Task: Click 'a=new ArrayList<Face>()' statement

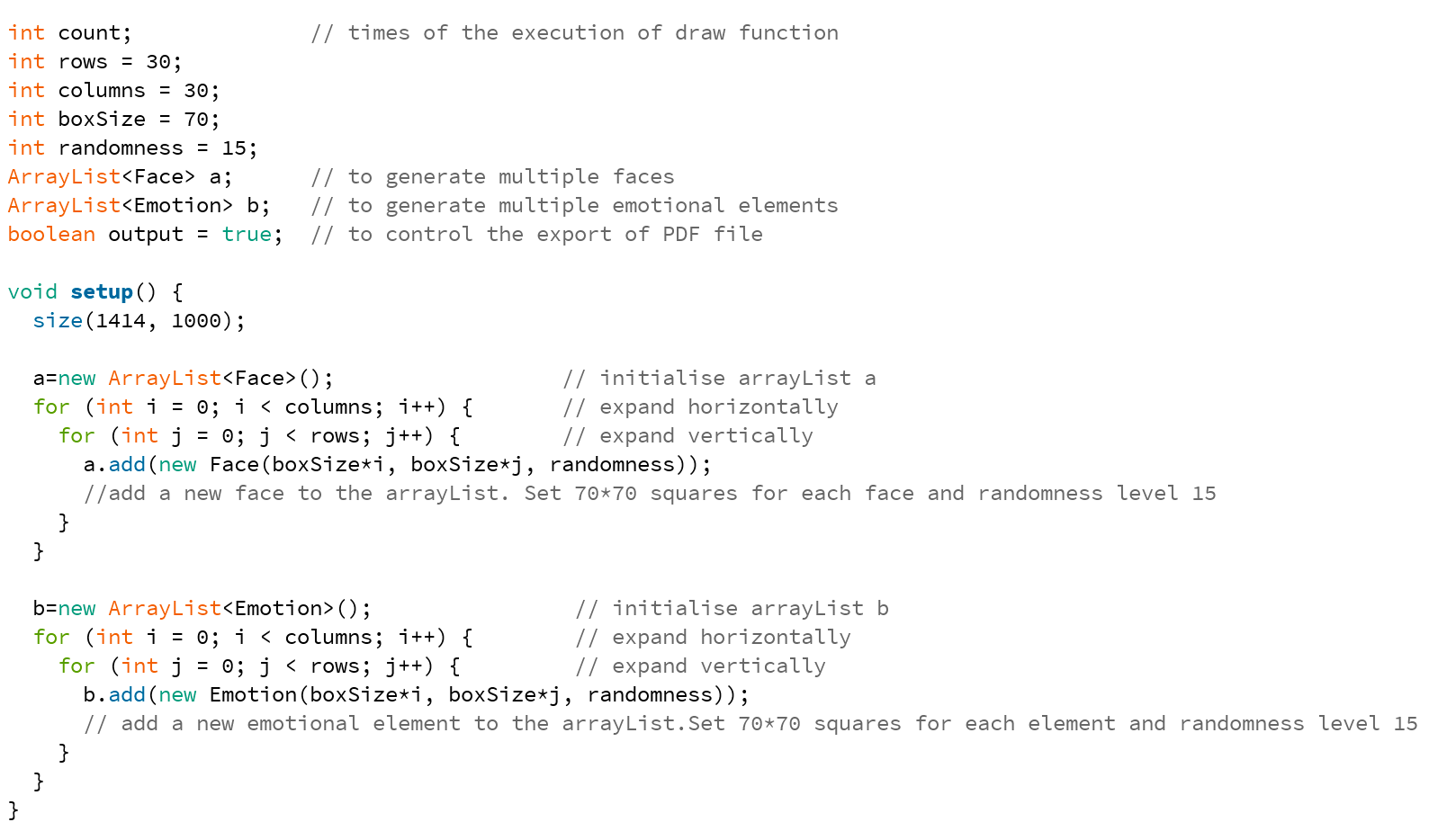Action: 184,379
